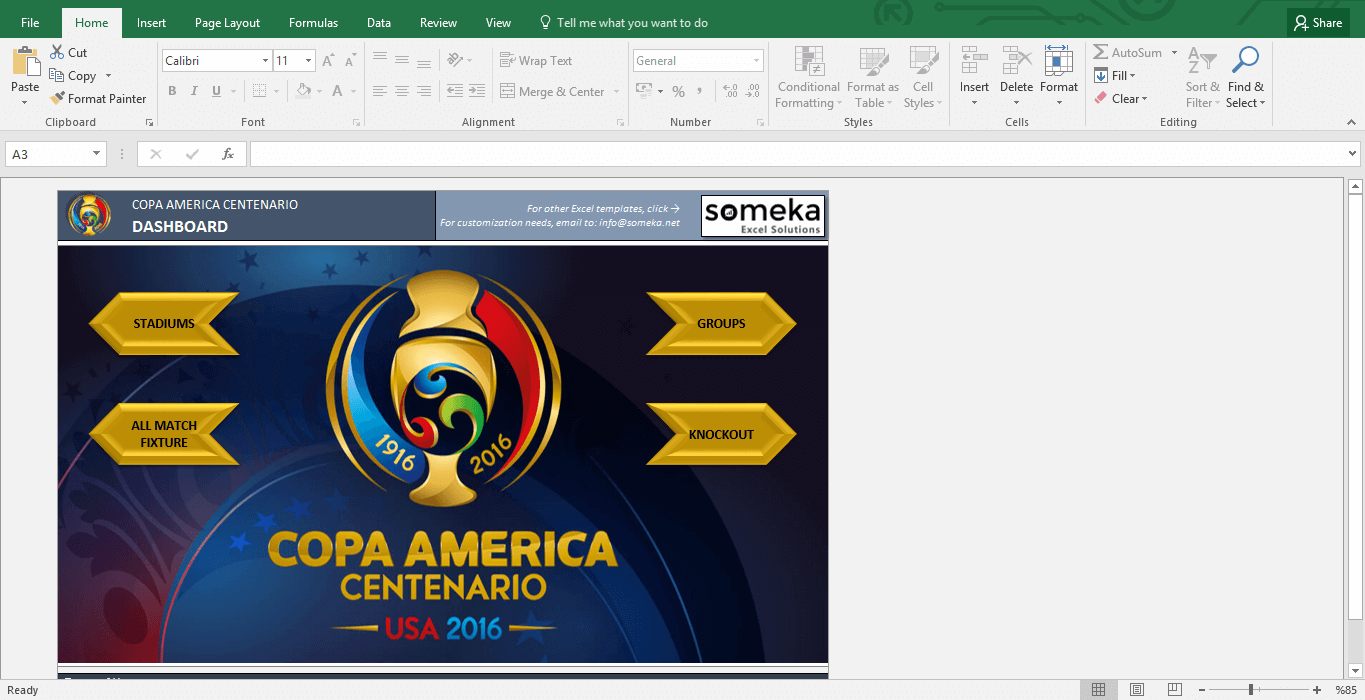Switch to the Formulas tab
Screen dimensions: 1365x700
click(x=313, y=23)
